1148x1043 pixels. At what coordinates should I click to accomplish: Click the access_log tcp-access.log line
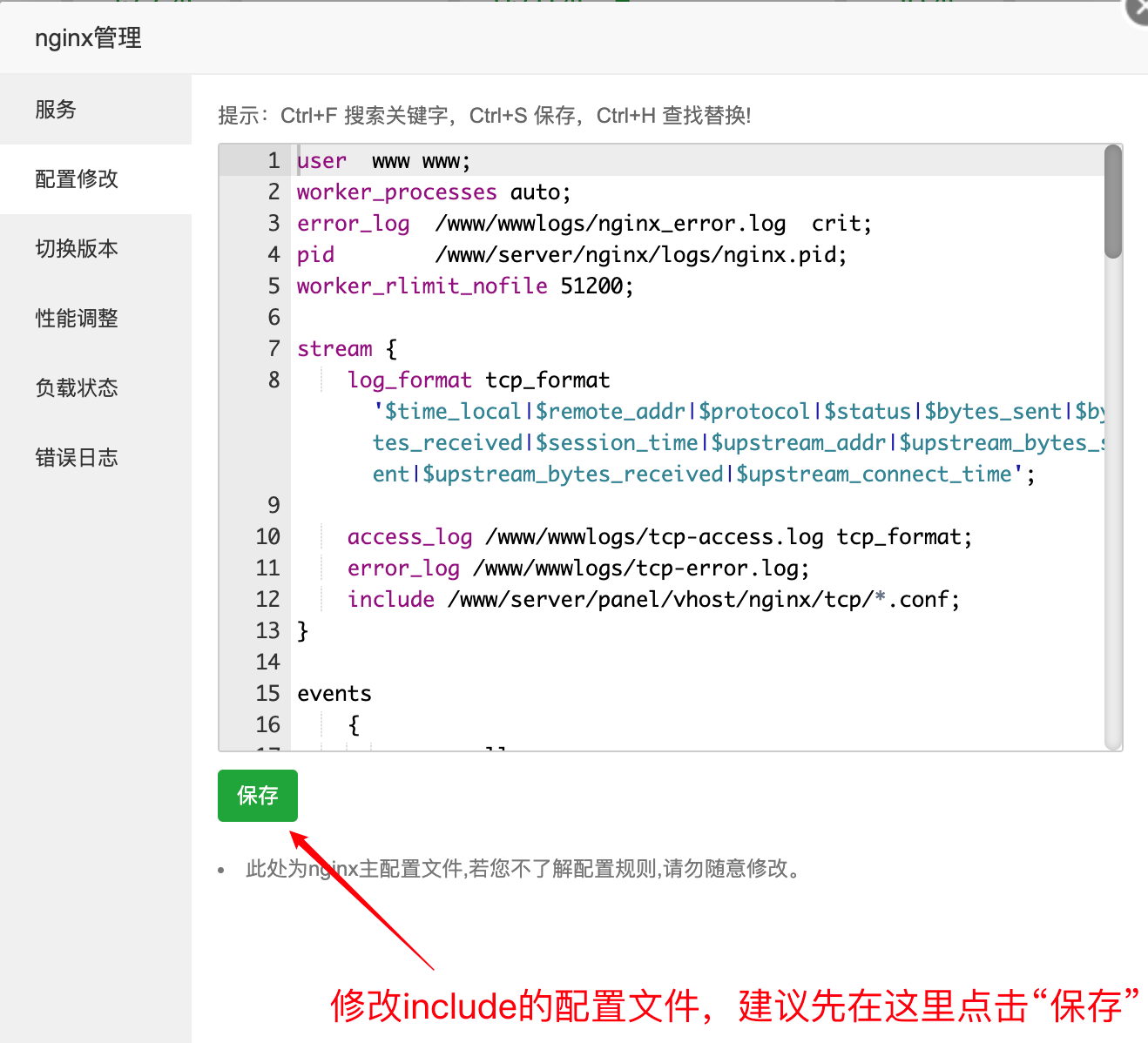(658, 537)
